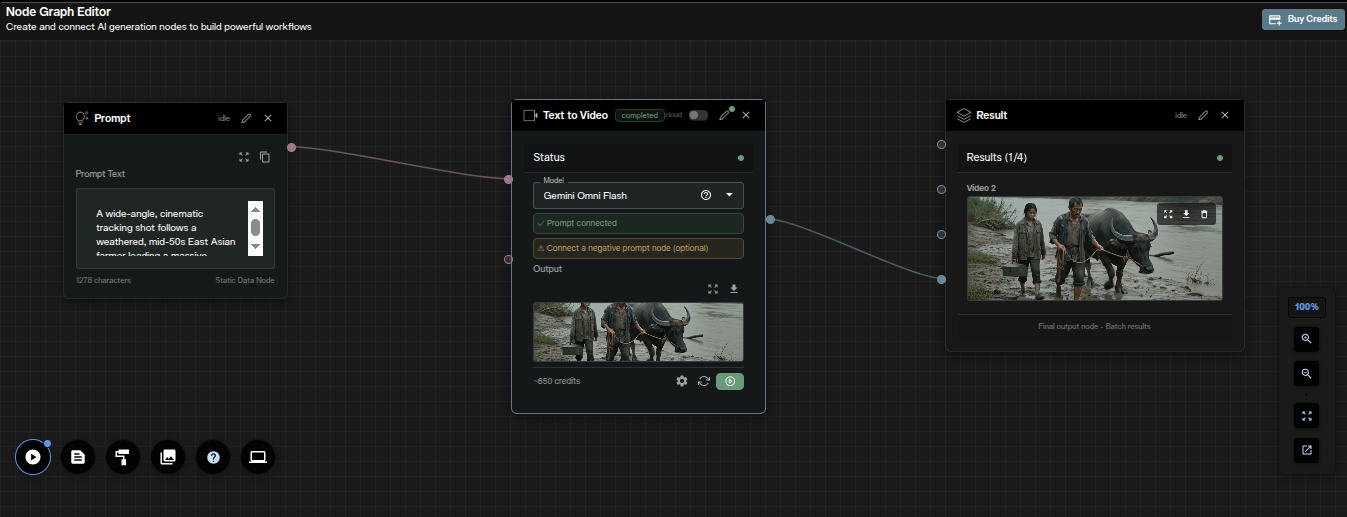Image resolution: width=1347 pixels, height=517 pixels.
Task: Expand the prompt text to fullscreen
Action: (244, 157)
